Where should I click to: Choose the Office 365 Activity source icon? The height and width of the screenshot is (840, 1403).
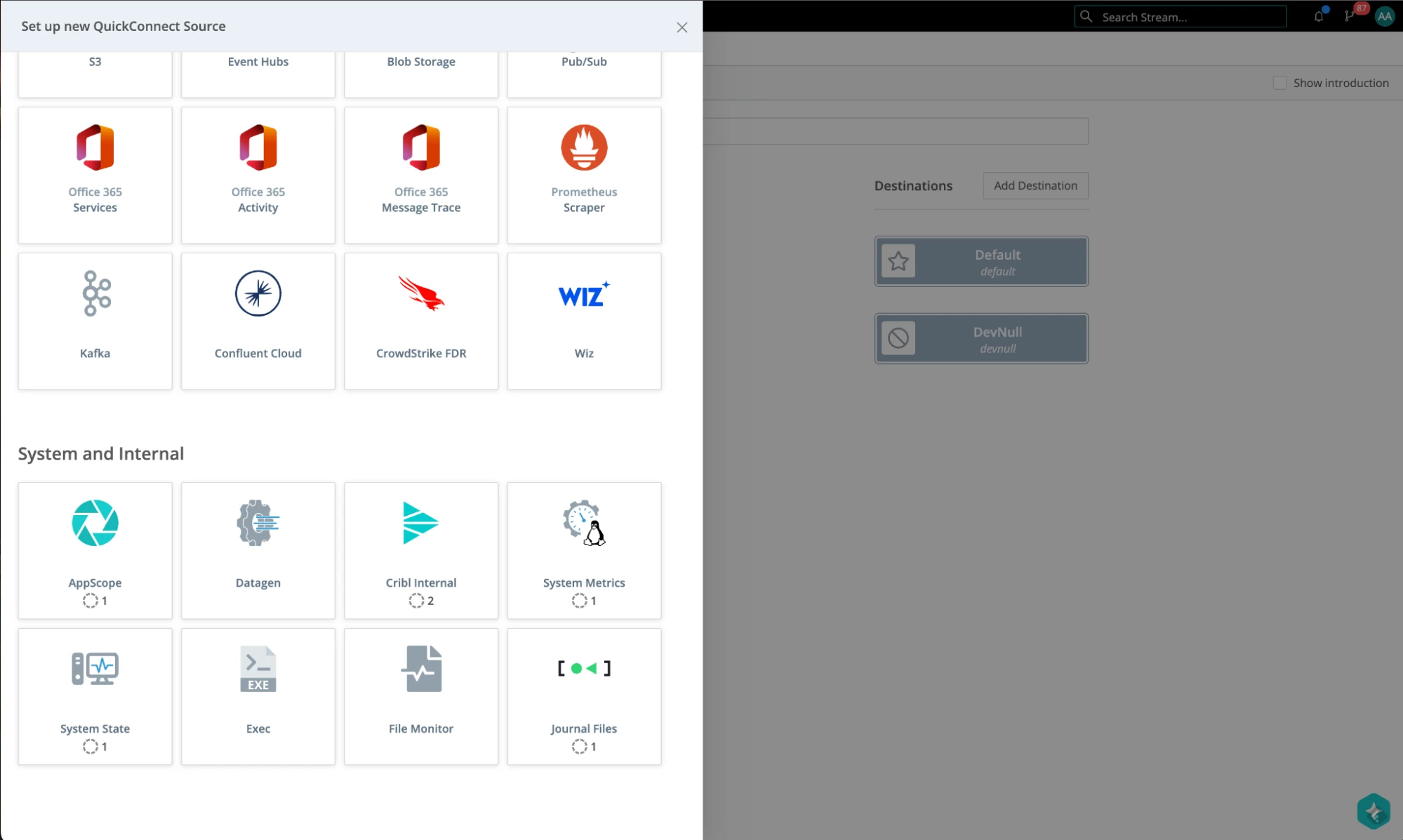[x=258, y=147]
